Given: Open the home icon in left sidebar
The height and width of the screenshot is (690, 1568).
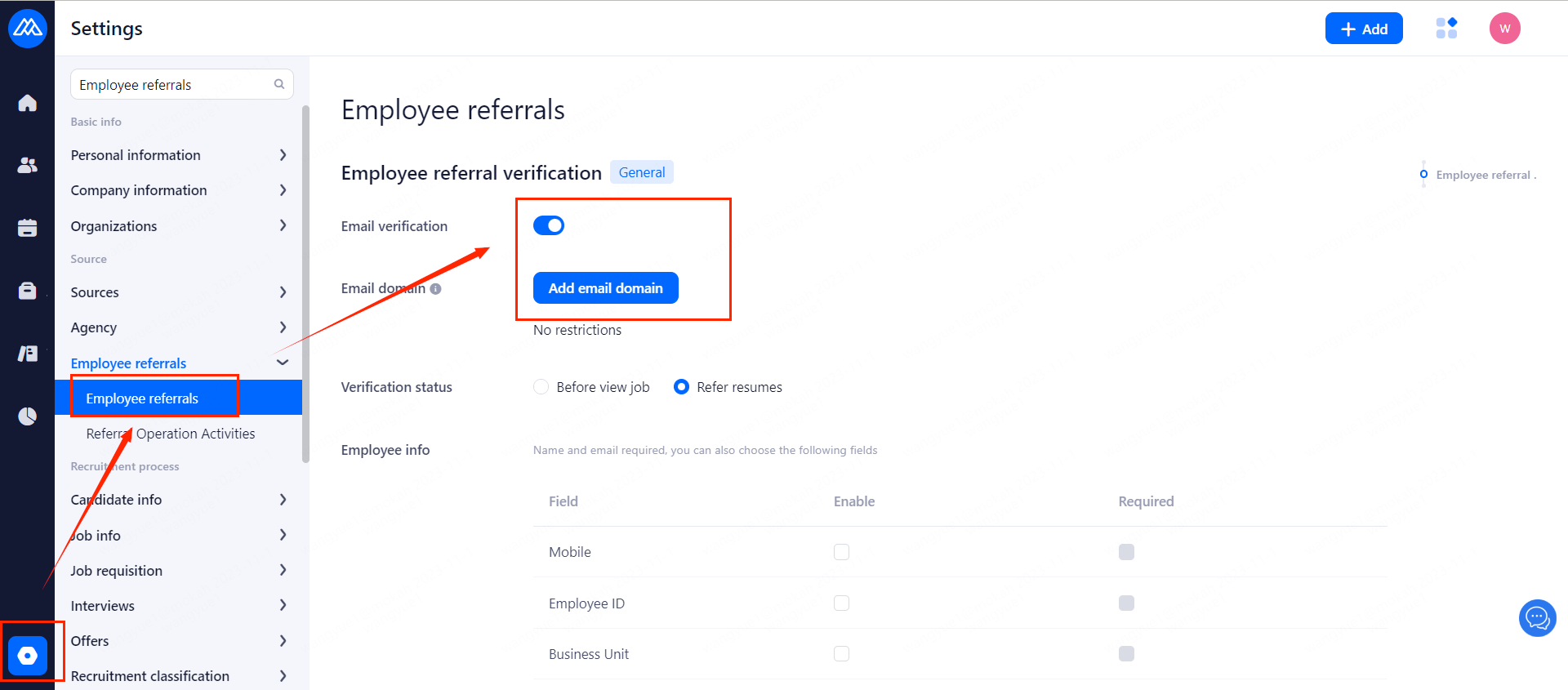Looking at the screenshot, I should [27, 103].
